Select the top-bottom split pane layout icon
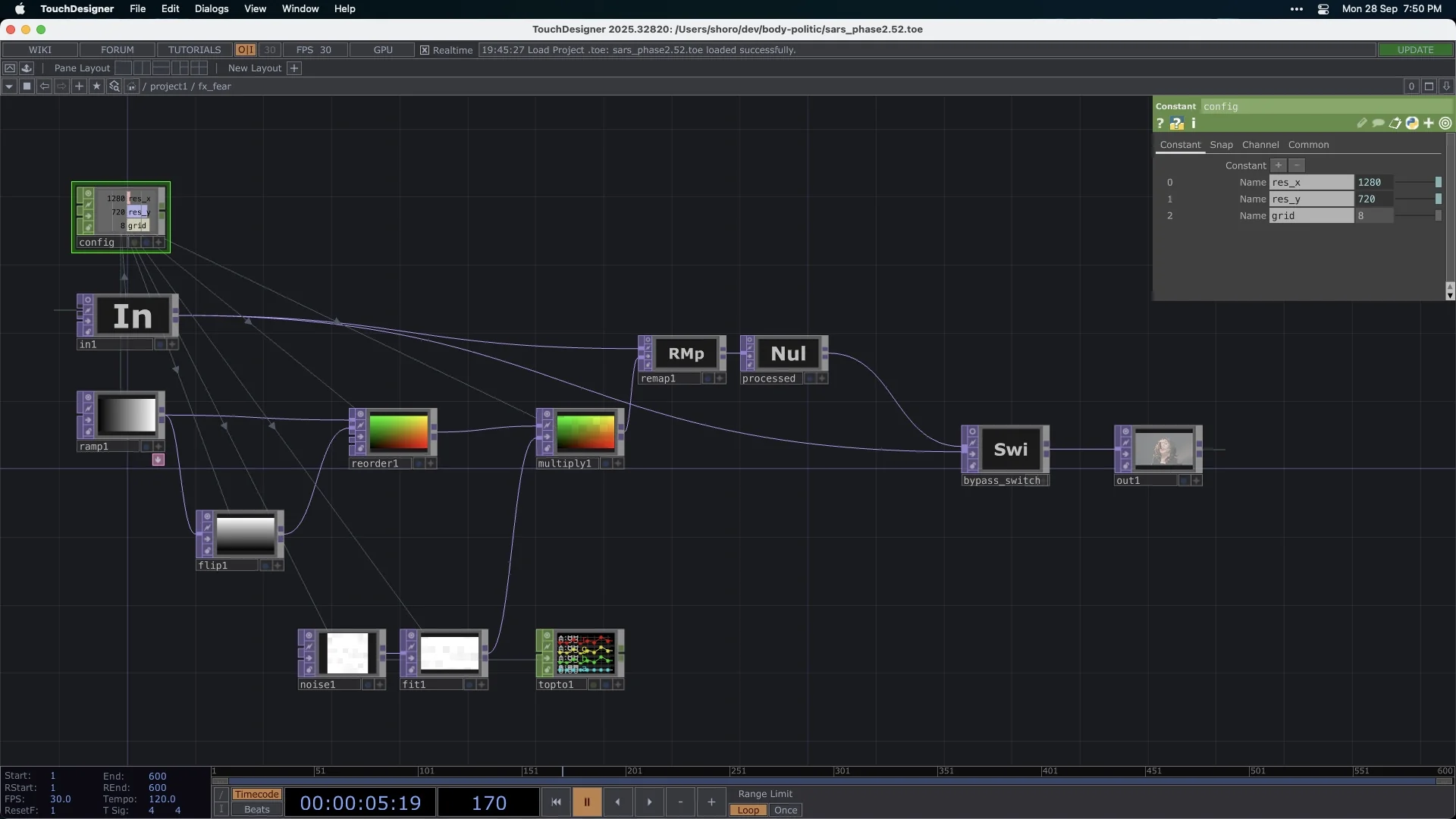This screenshot has width=1456, height=819. click(x=162, y=68)
